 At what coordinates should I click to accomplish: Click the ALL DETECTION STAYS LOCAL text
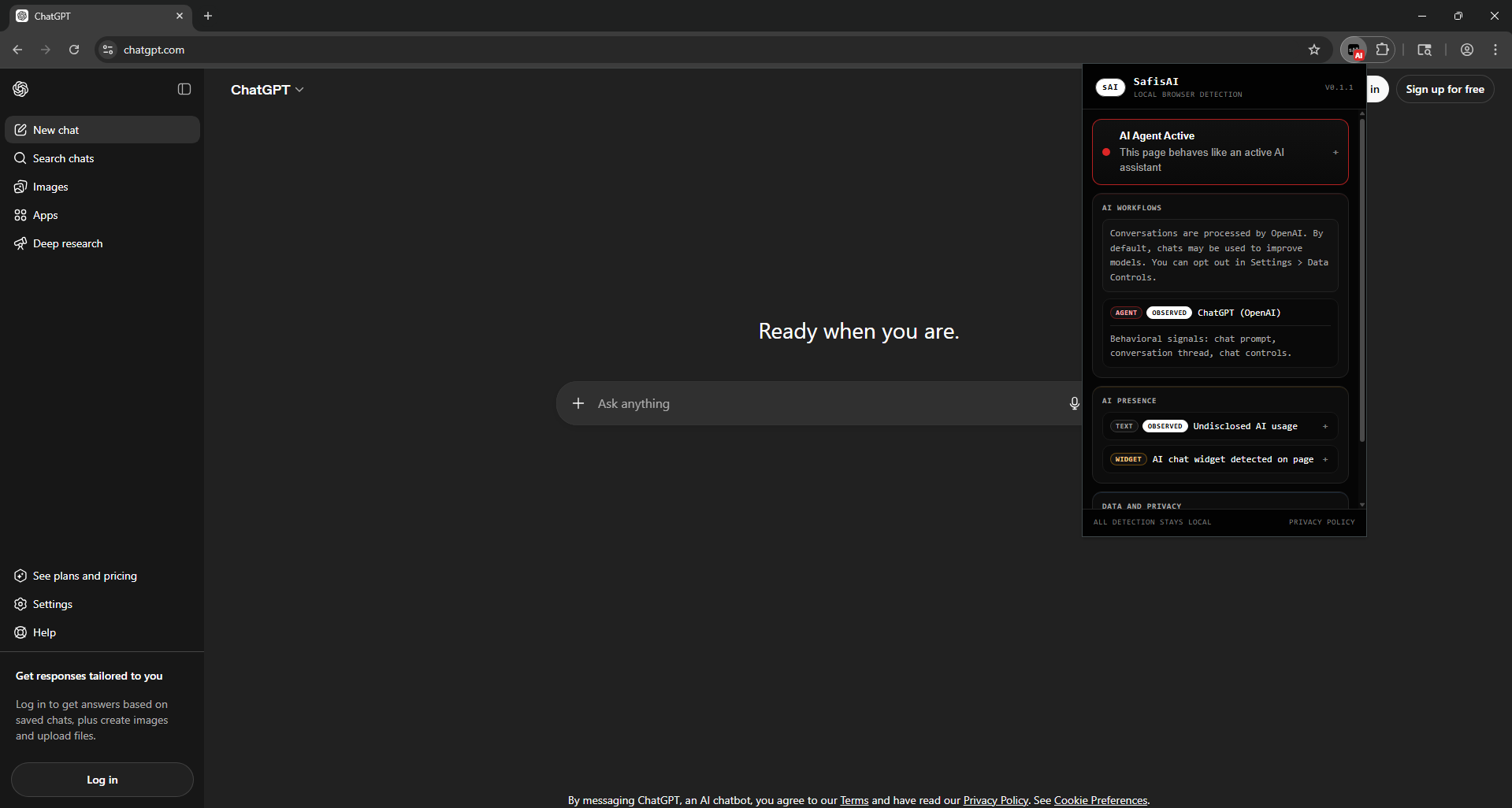1152,522
